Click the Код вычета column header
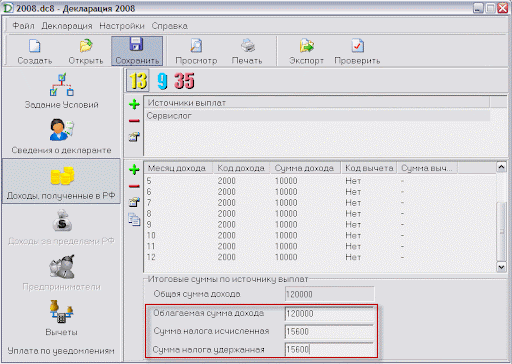Viewport: 512px width, 364px height. click(x=369, y=168)
